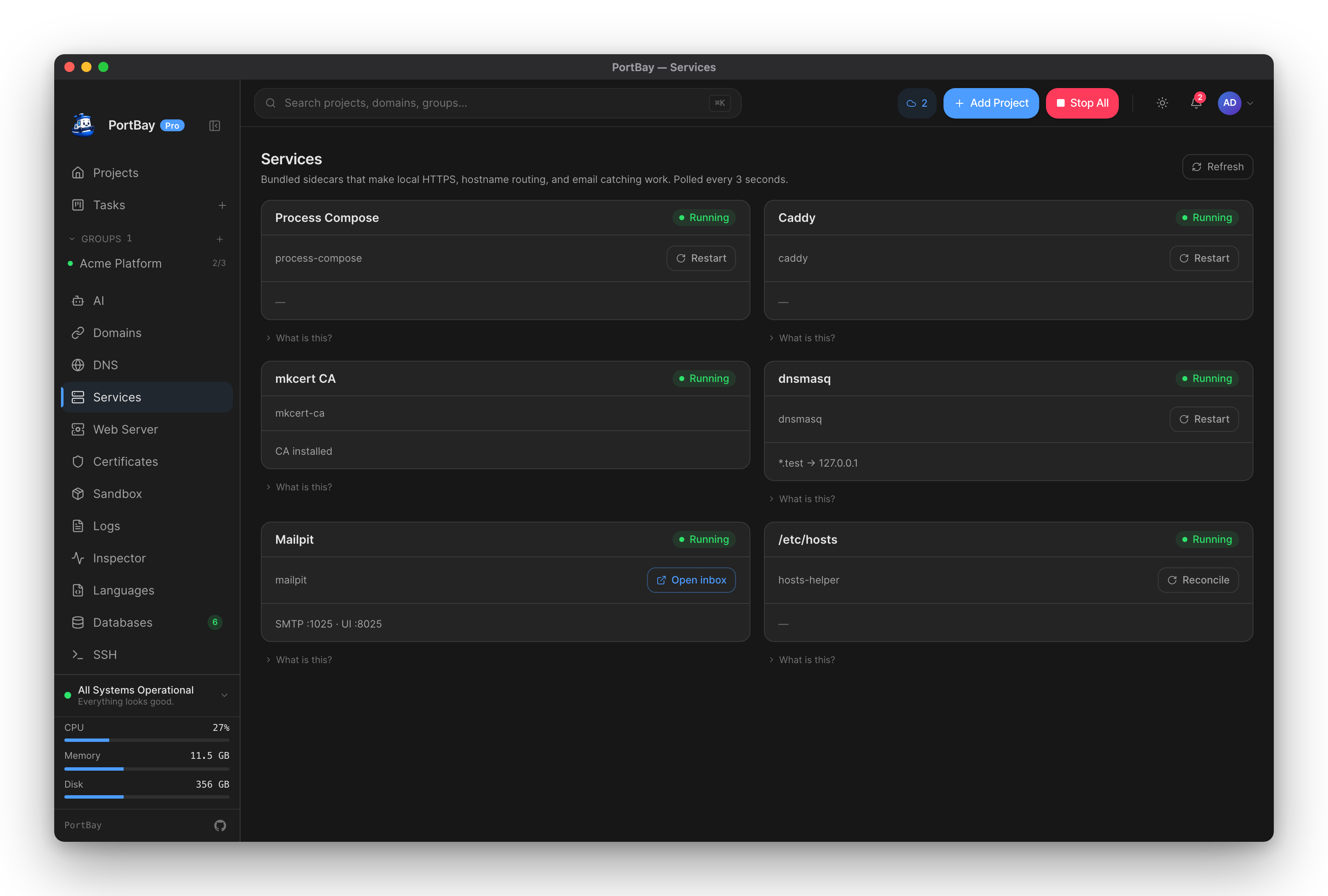Toggle light theme sun icon
This screenshot has height=896, width=1328.
coord(1162,103)
